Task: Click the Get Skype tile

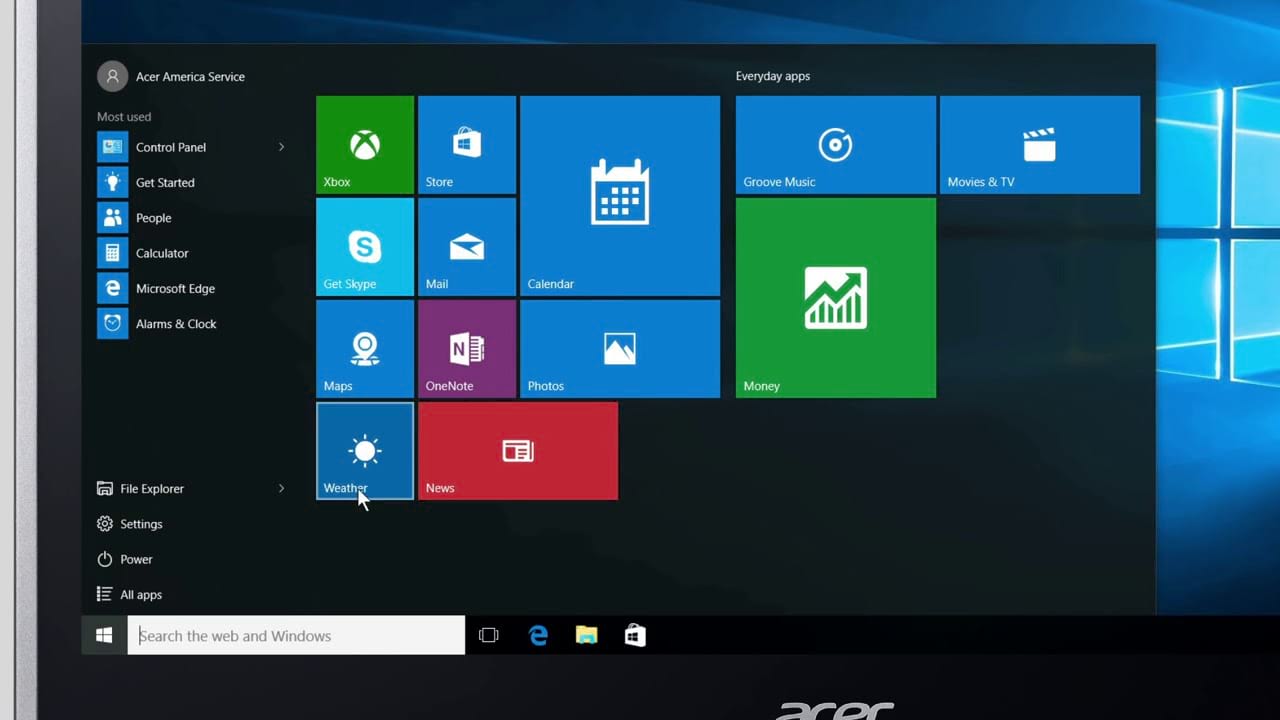Action: (x=365, y=247)
